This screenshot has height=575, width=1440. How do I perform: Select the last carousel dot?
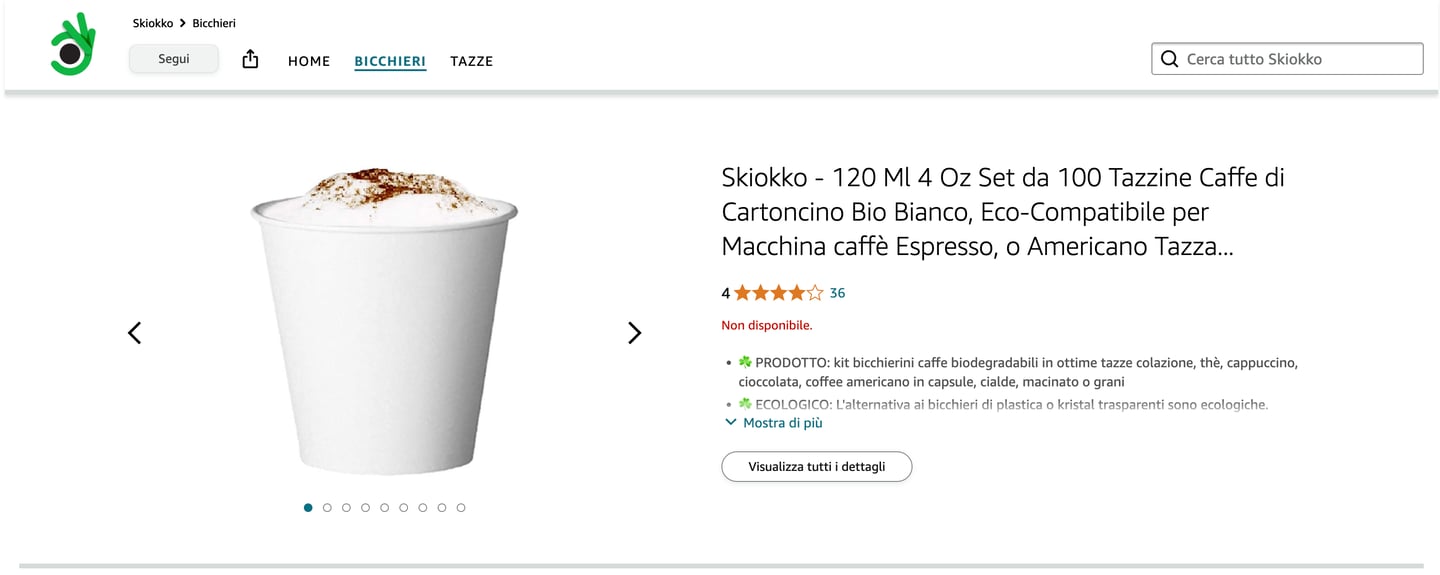point(461,508)
